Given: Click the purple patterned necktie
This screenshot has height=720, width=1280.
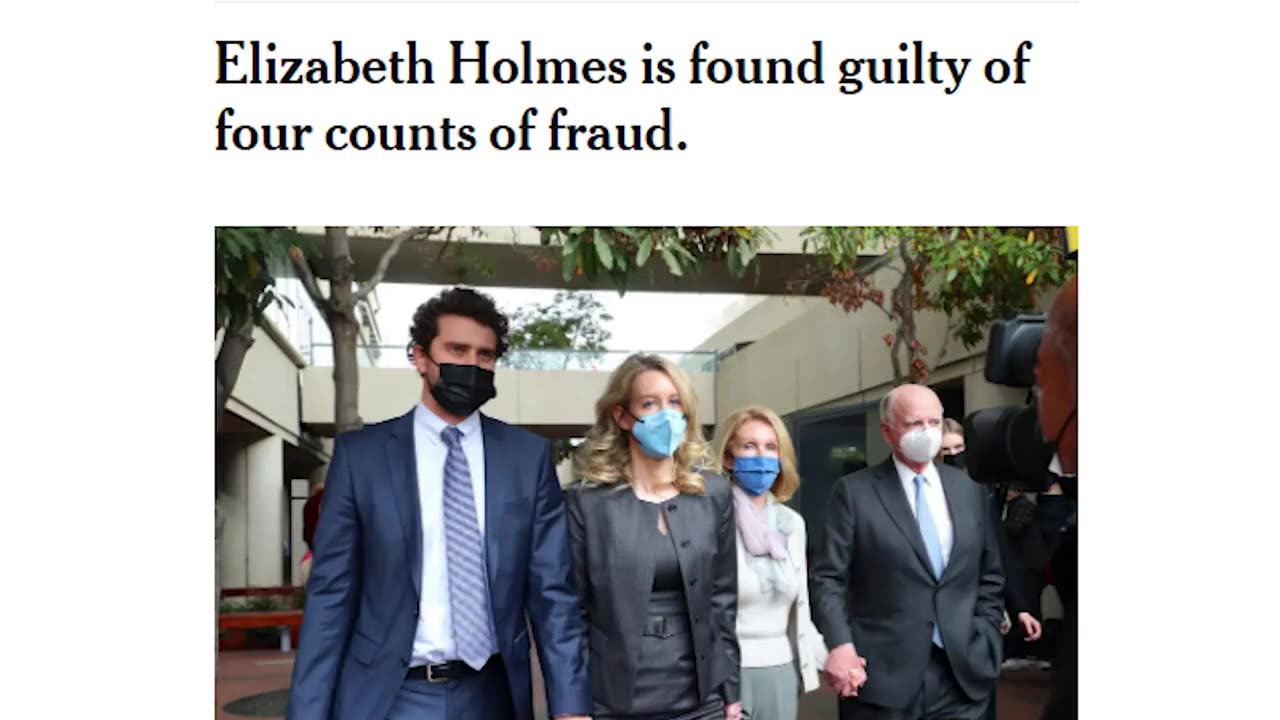Looking at the screenshot, I should 466,548.
